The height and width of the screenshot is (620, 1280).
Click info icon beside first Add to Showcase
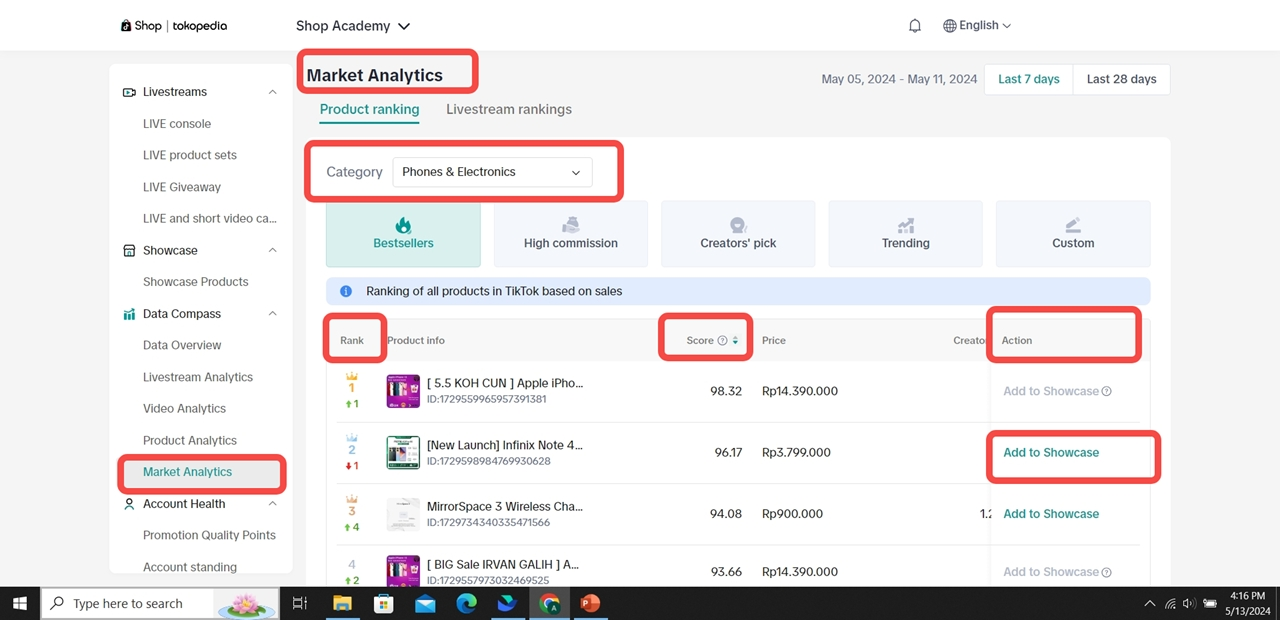pos(1106,392)
